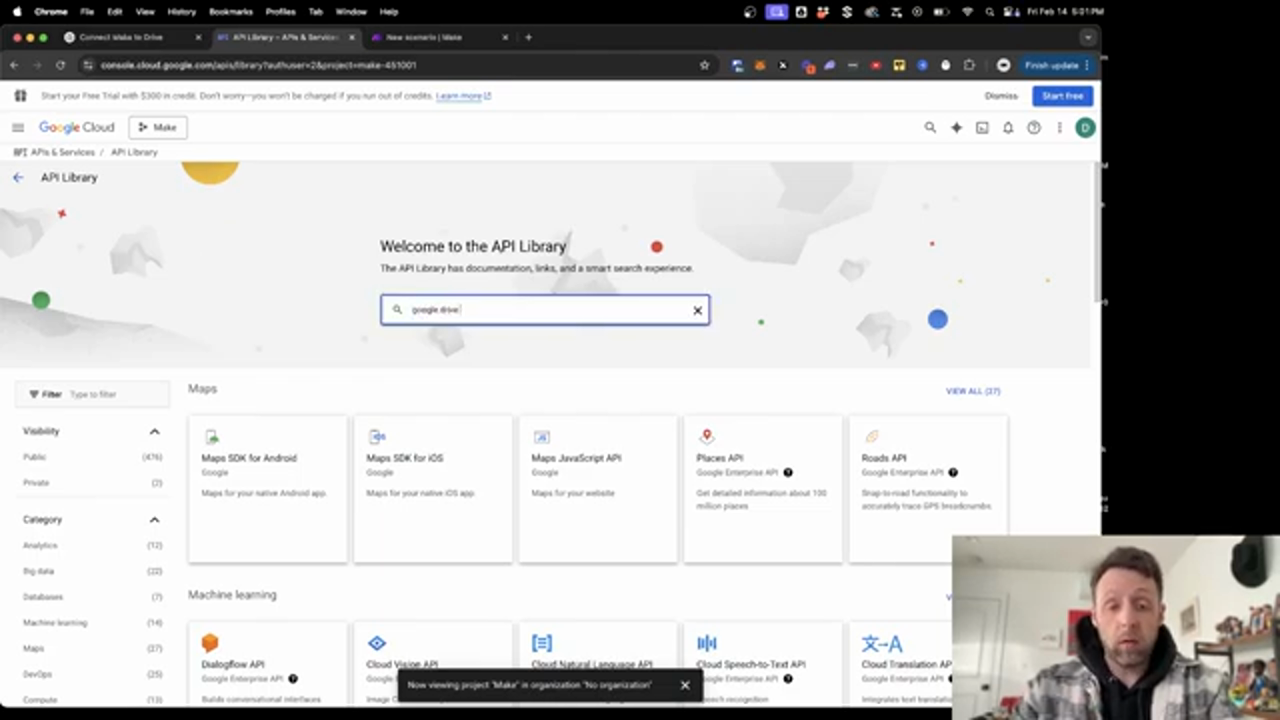The height and width of the screenshot is (720, 1280).
Task: Open the three-dot settings menu in header
Action: tap(1059, 127)
